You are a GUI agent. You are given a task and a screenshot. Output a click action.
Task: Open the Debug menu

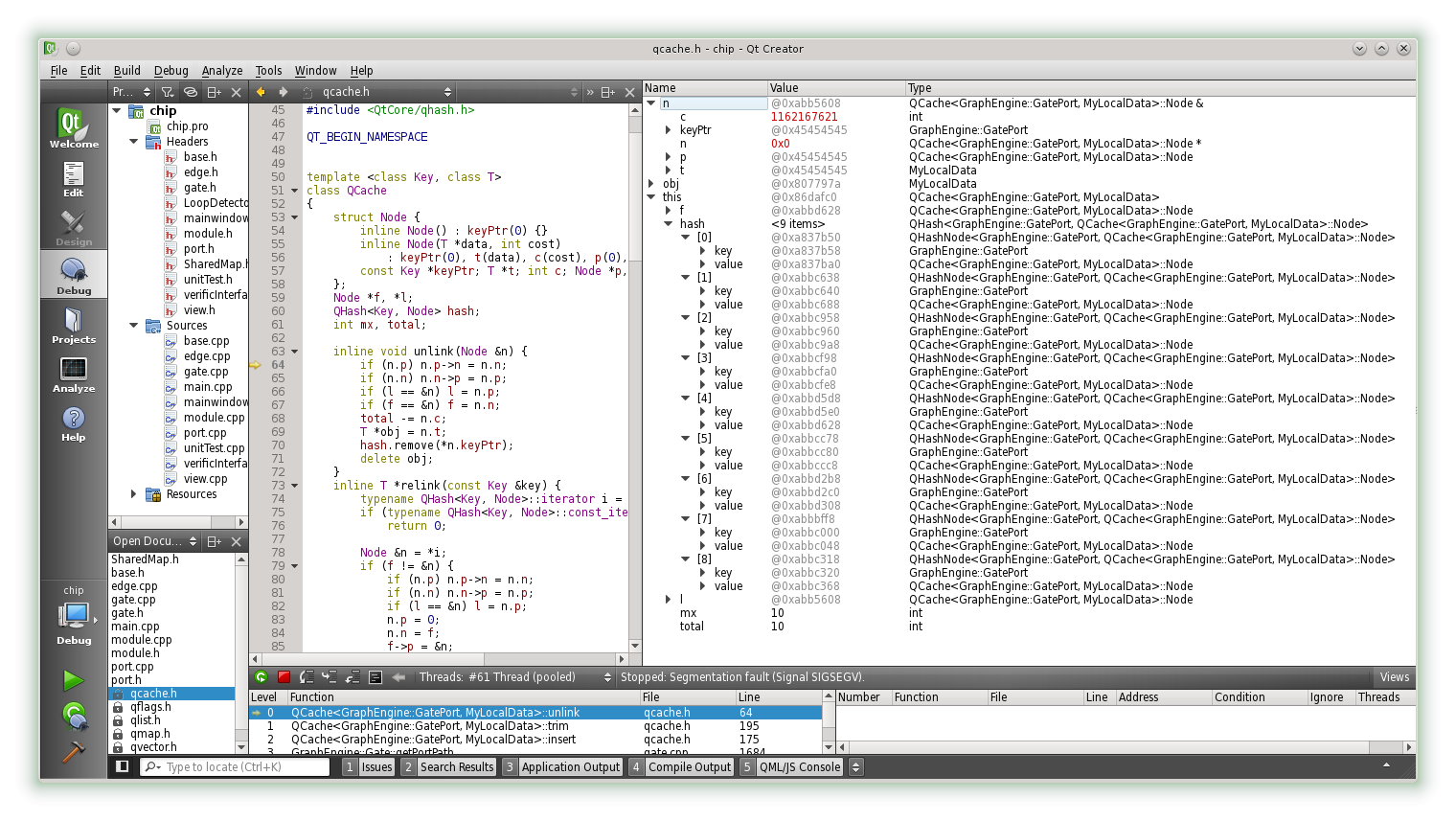[171, 71]
